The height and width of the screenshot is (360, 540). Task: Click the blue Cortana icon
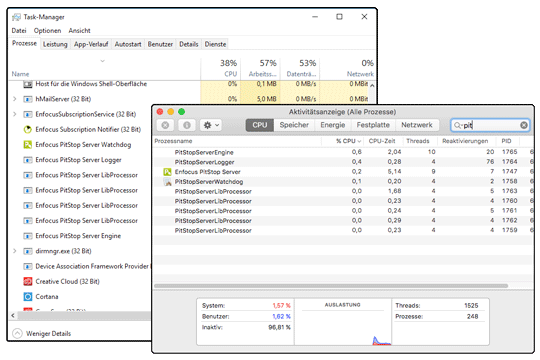pos(28,297)
